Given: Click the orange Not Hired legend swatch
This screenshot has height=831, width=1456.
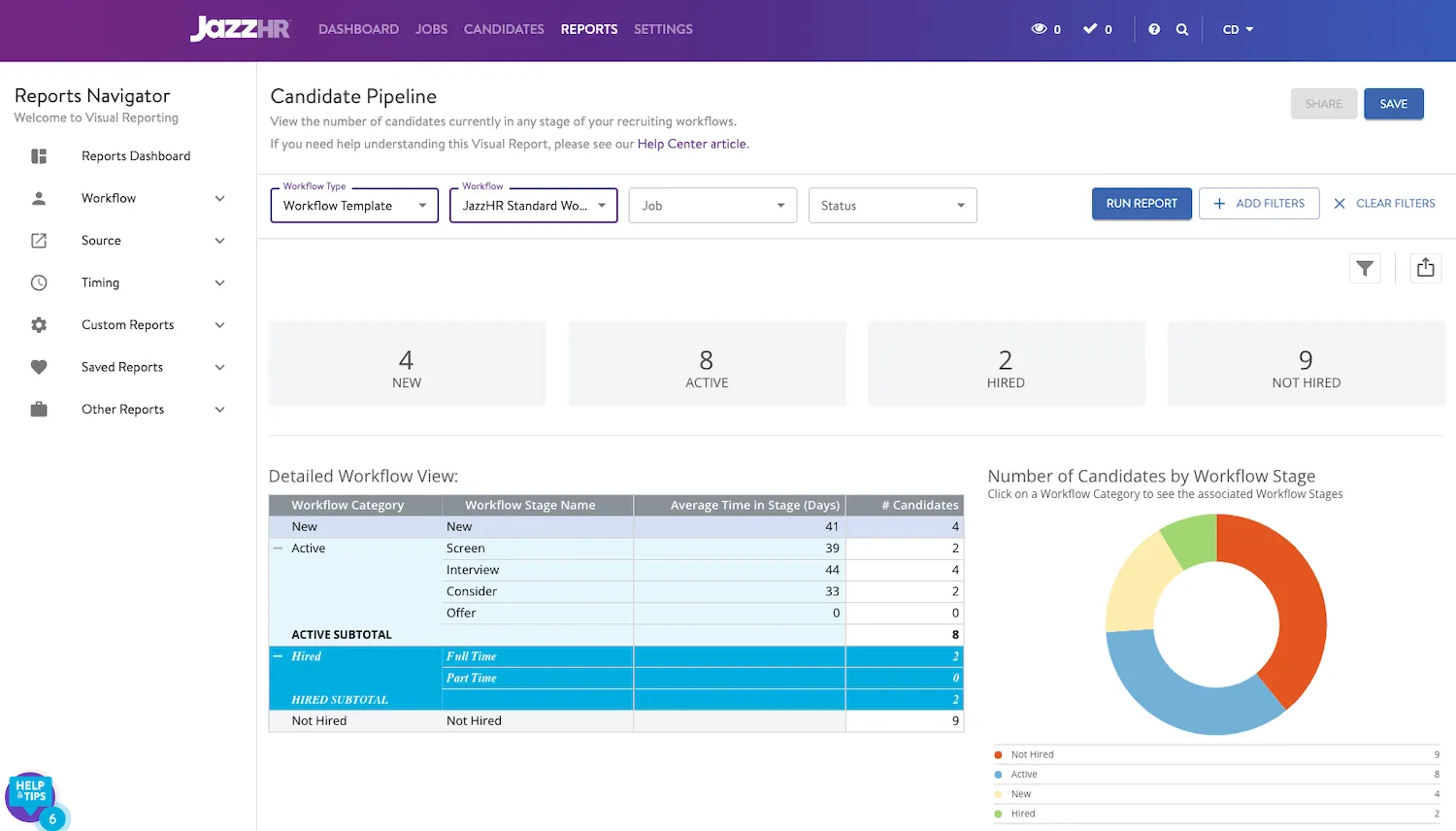Looking at the screenshot, I should coord(998,754).
